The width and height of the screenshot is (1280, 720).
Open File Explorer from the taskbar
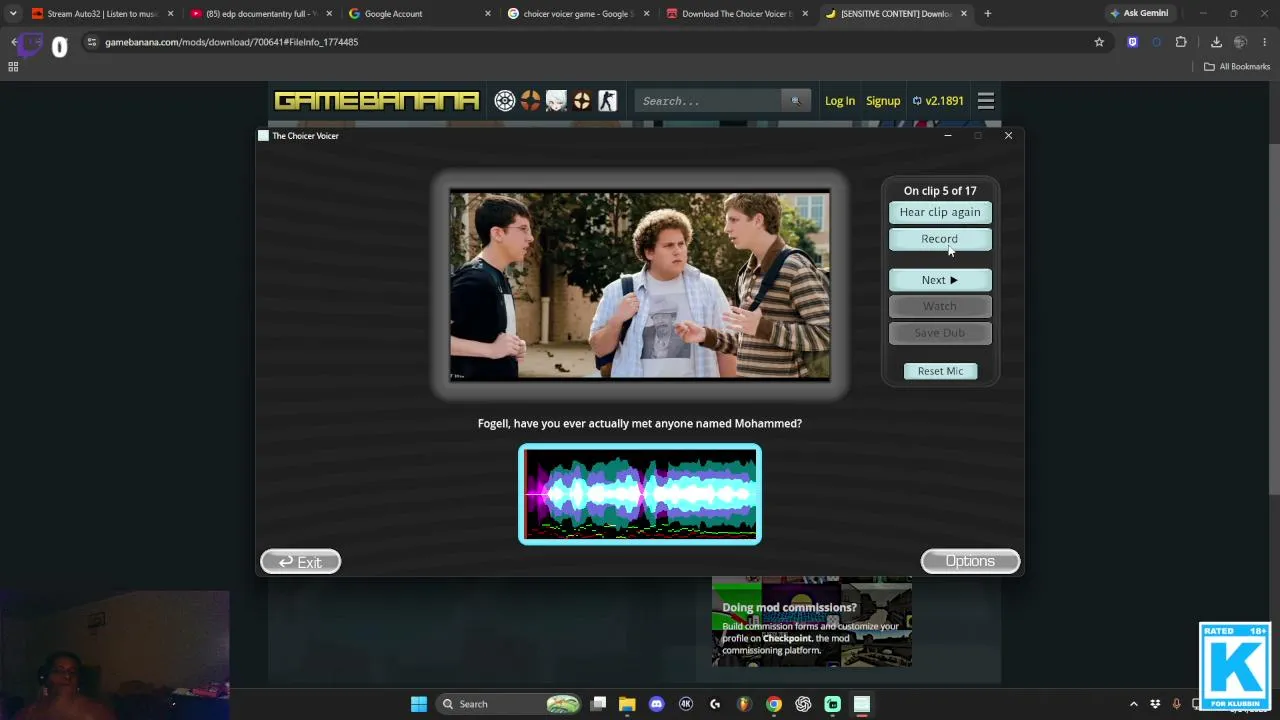pos(627,704)
